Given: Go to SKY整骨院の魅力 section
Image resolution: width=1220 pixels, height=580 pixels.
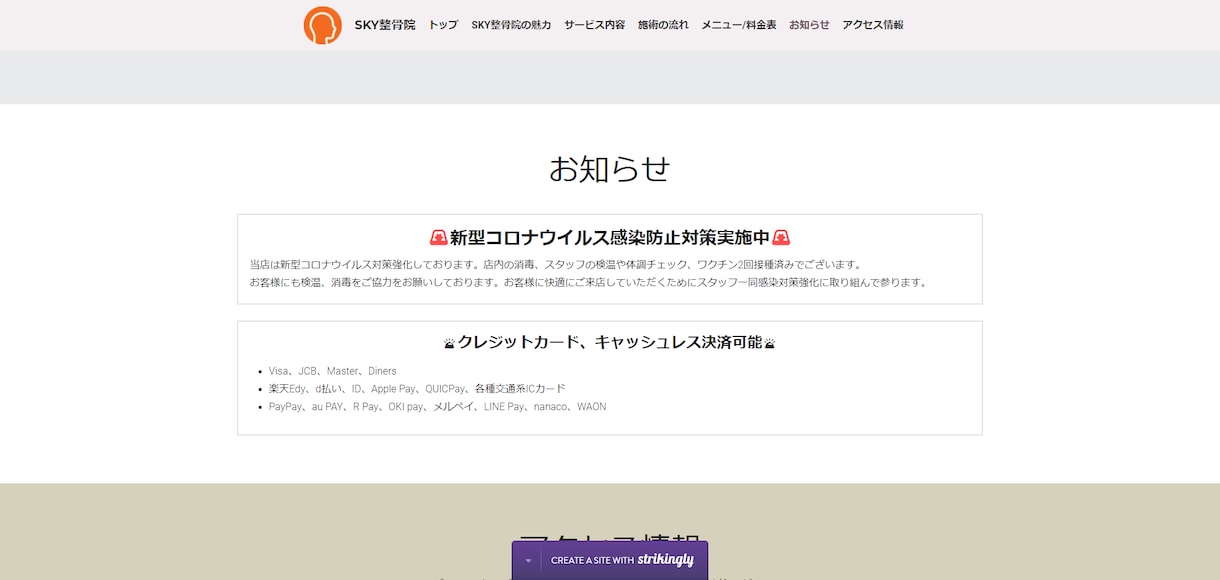Looking at the screenshot, I should pos(511,25).
